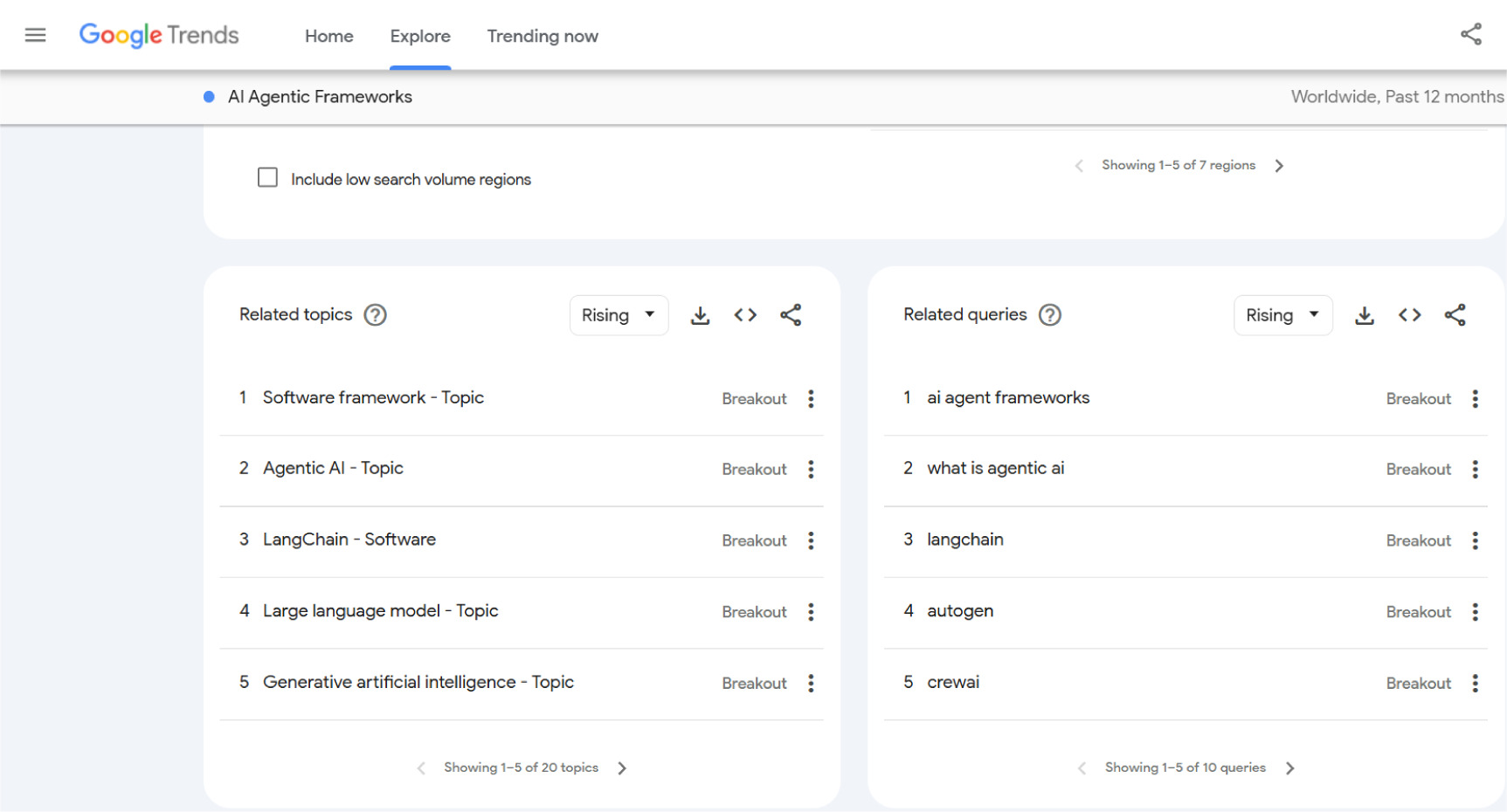1507x812 pixels.
Task: Go to the Home tab
Action: coord(329,36)
